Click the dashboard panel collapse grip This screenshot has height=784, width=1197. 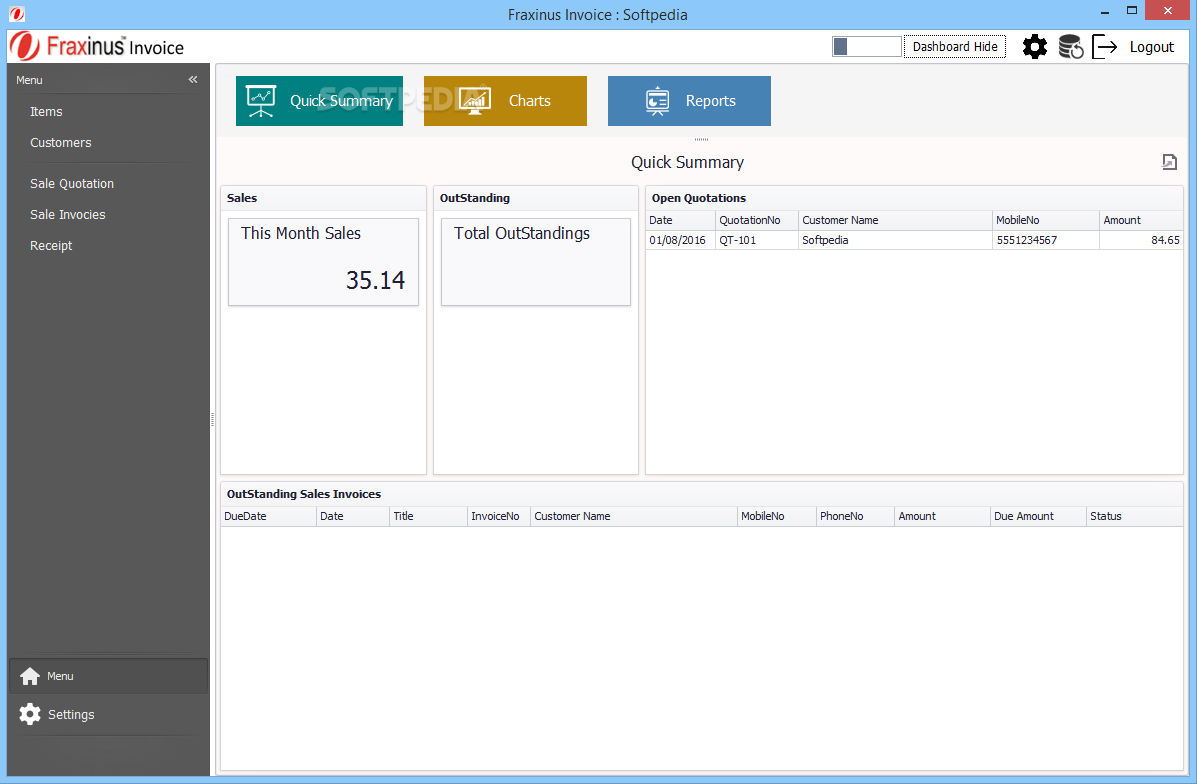click(702, 139)
